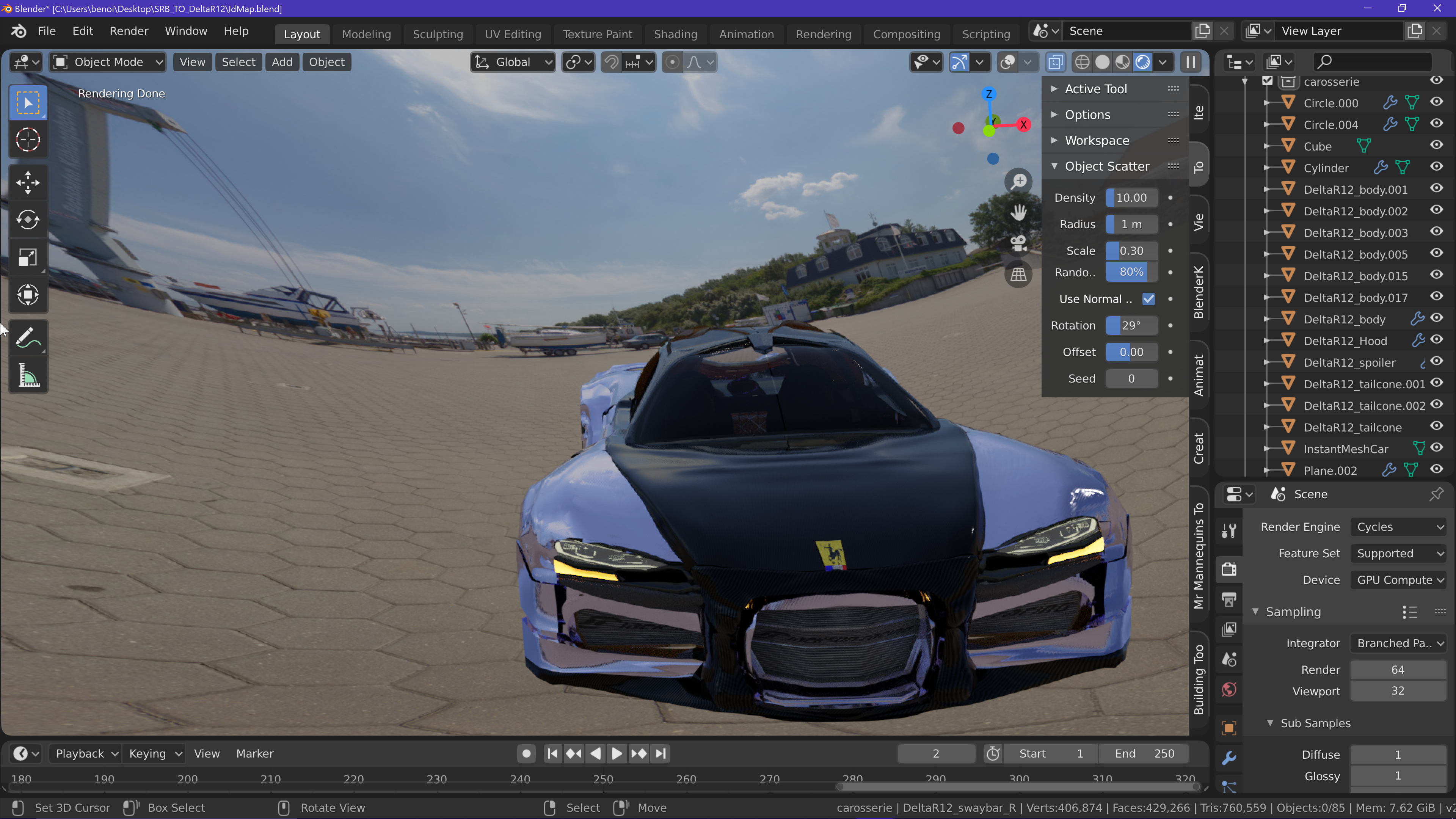The width and height of the screenshot is (1456, 819).
Task: Expand the Active Tool panel
Action: pyautogui.click(x=1095, y=89)
